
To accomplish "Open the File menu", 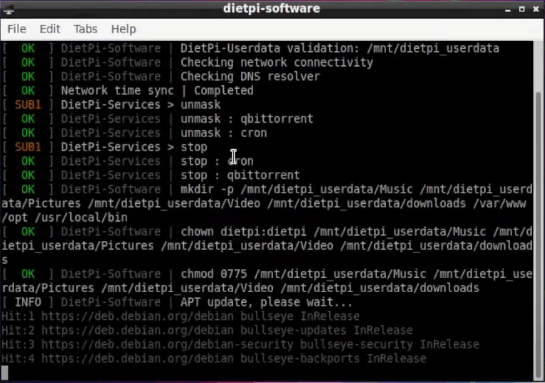I will click(17, 29).
